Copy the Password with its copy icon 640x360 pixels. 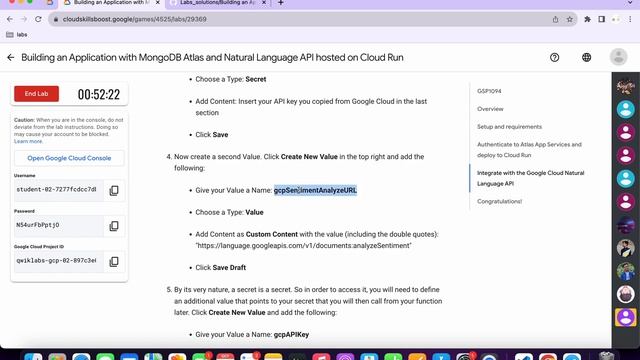tap(114, 226)
